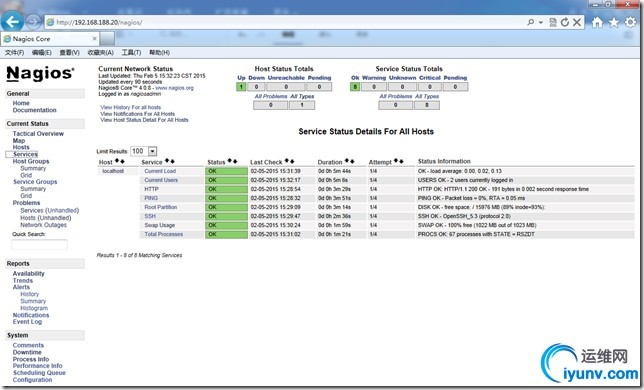Open Service Groups link
The height and width of the screenshot is (390, 644).
click(35, 181)
